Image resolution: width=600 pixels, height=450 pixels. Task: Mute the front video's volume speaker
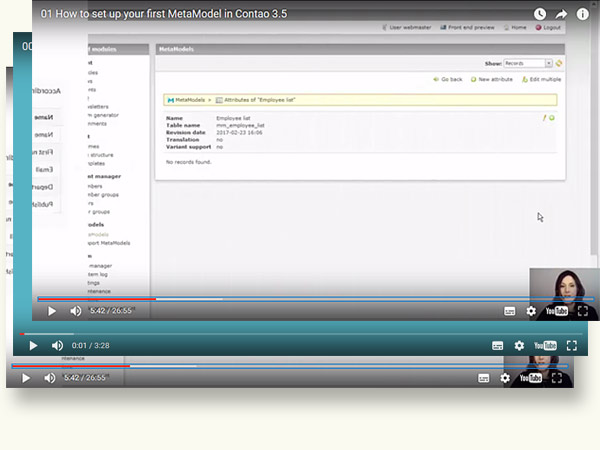tap(75, 311)
